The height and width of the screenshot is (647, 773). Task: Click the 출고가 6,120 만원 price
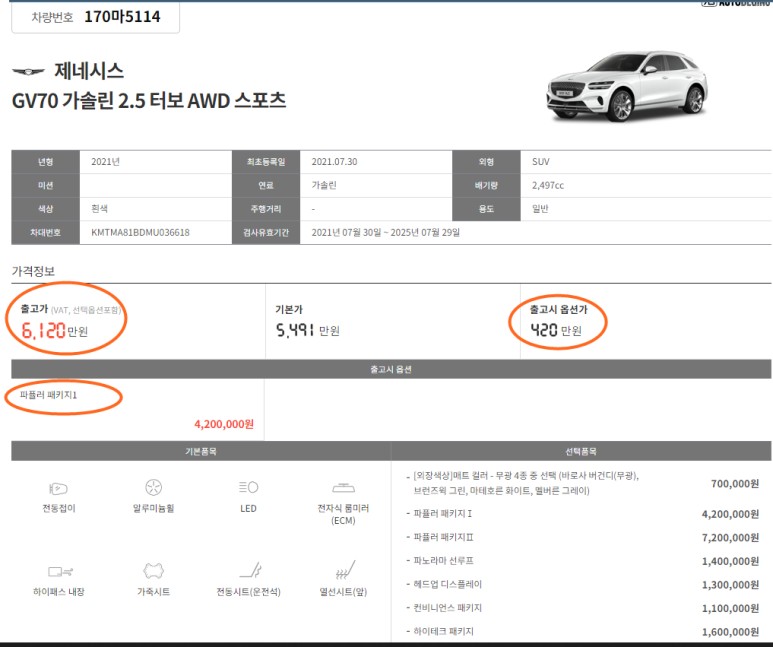click(x=54, y=330)
